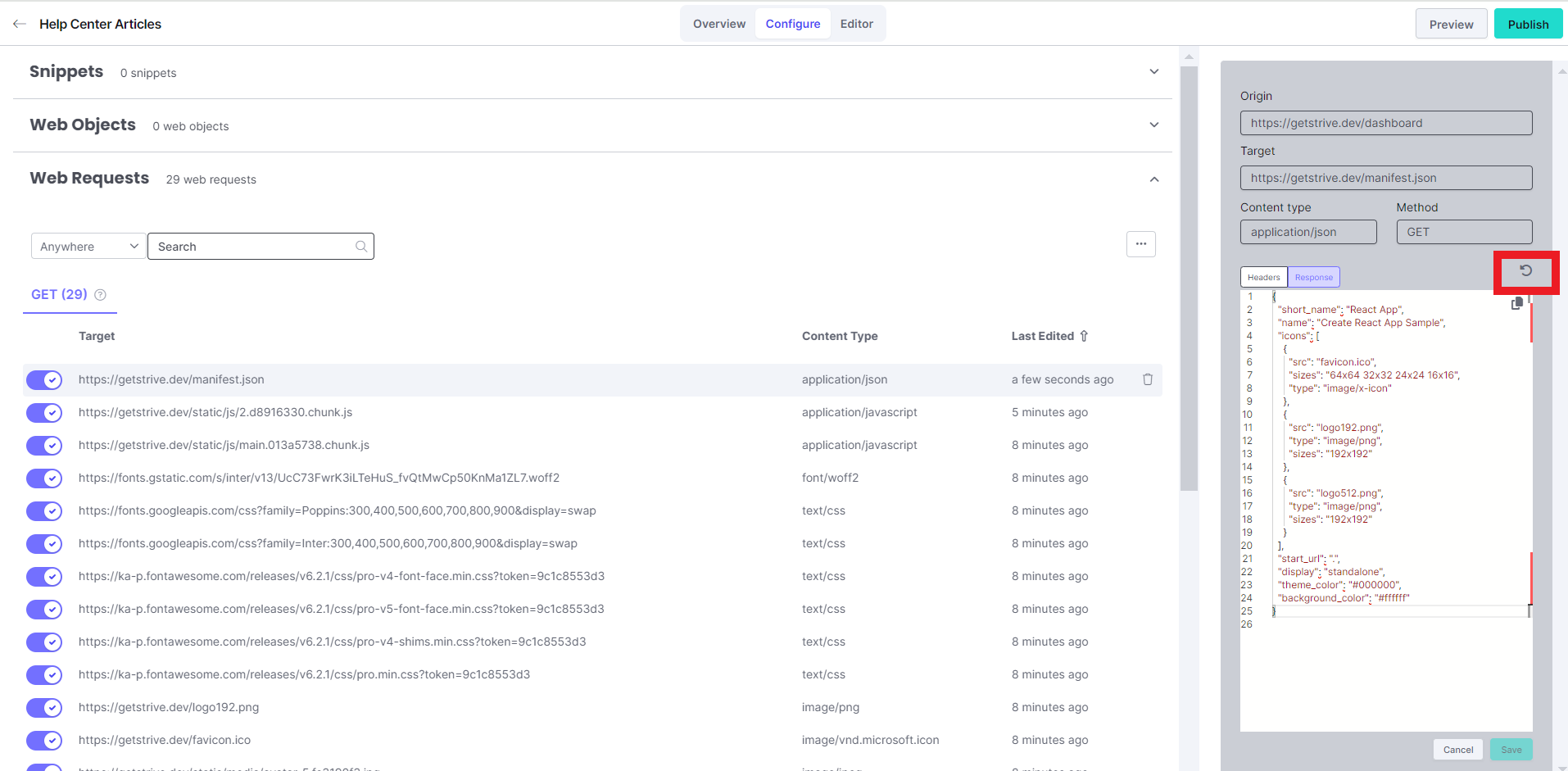Screen dimensions: 1568x771
Task: Expand the Snippets section
Action: point(1153,72)
